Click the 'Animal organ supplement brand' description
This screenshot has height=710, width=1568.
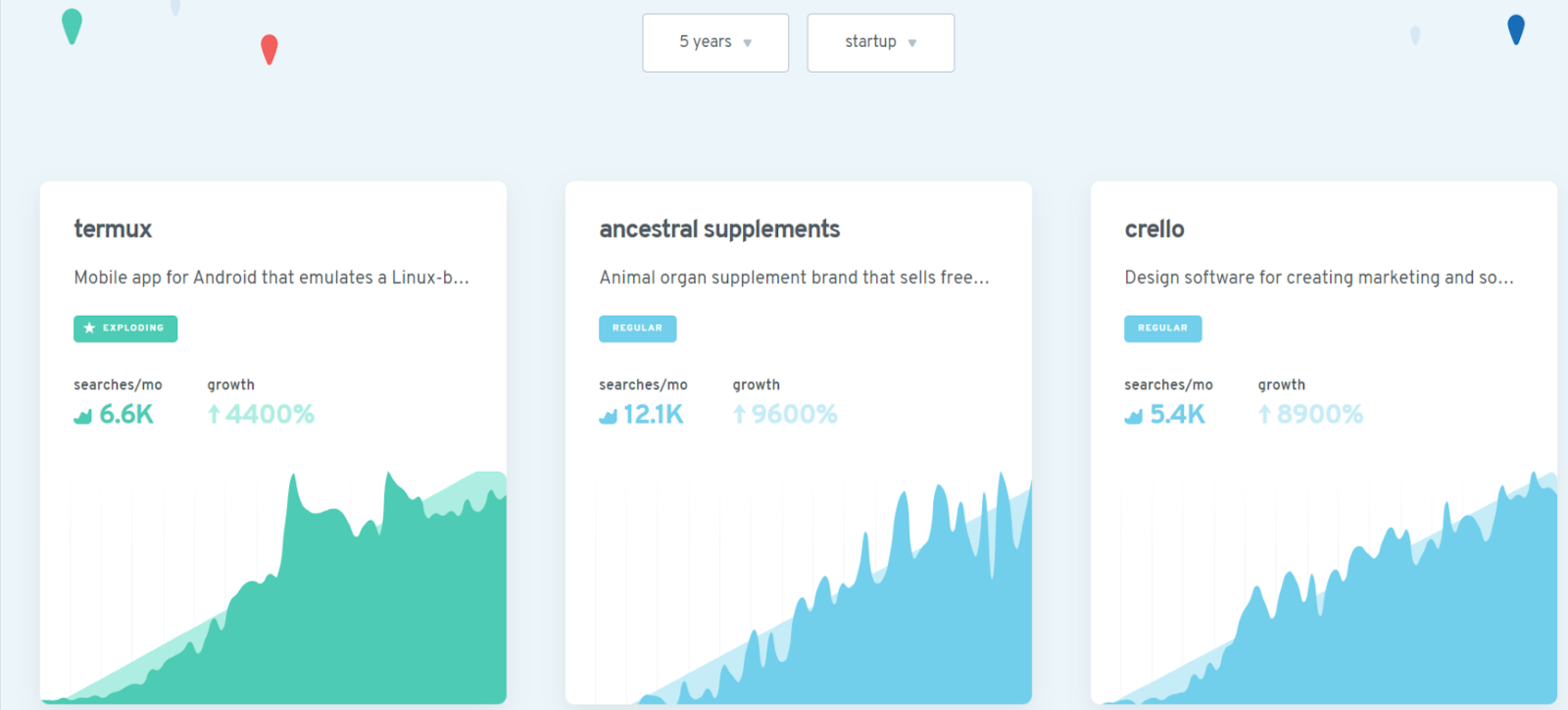tap(794, 278)
